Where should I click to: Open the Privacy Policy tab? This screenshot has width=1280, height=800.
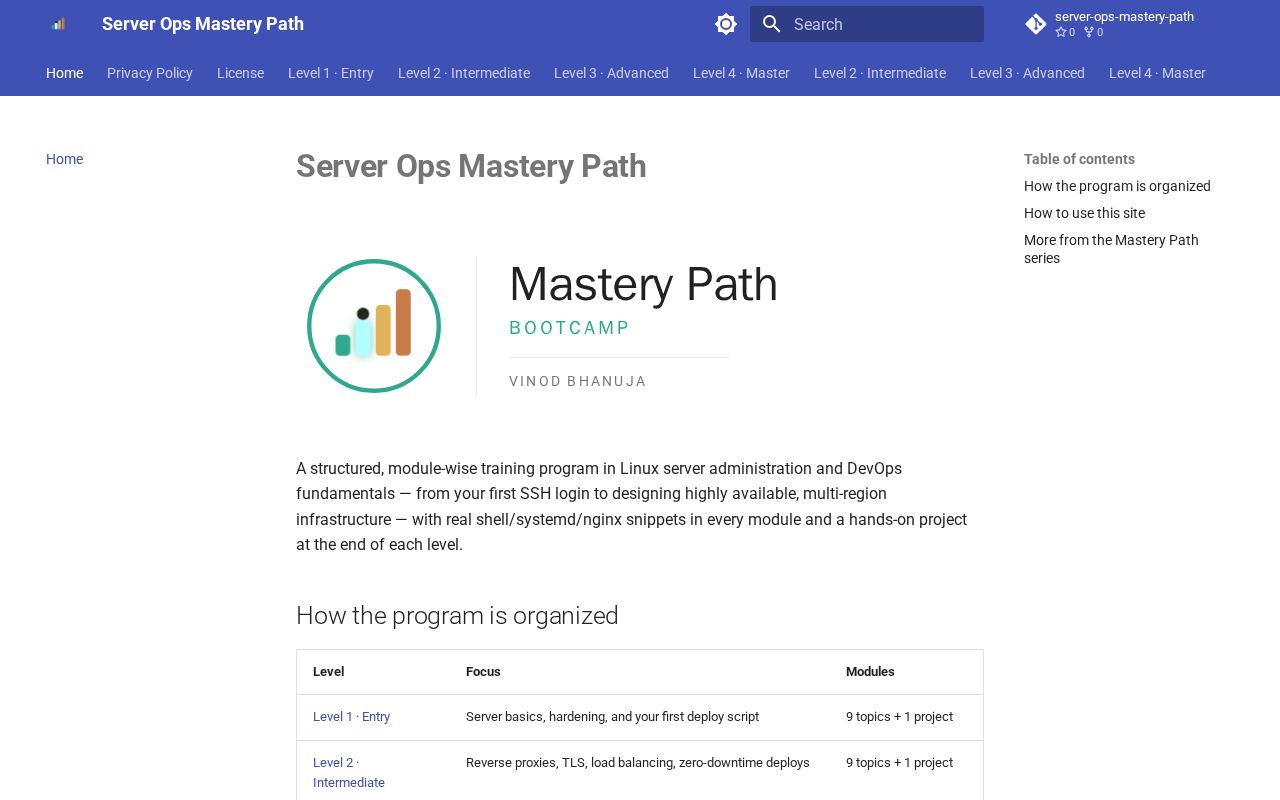click(150, 73)
